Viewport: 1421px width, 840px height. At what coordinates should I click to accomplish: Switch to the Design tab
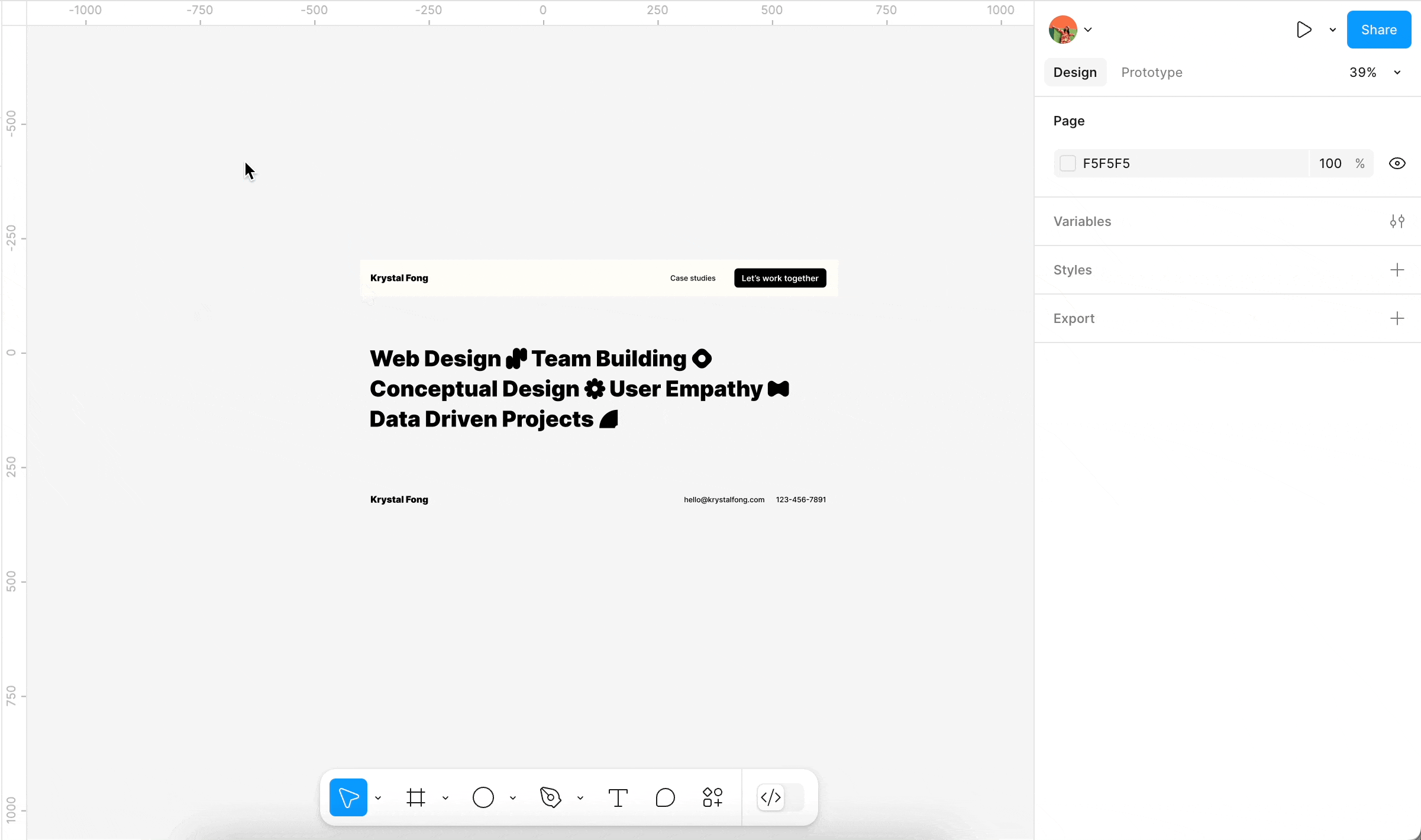(x=1075, y=72)
